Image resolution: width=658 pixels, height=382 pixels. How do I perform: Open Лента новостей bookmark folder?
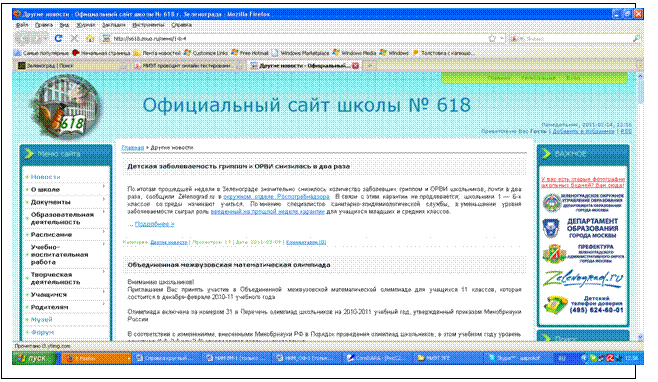(x=157, y=53)
